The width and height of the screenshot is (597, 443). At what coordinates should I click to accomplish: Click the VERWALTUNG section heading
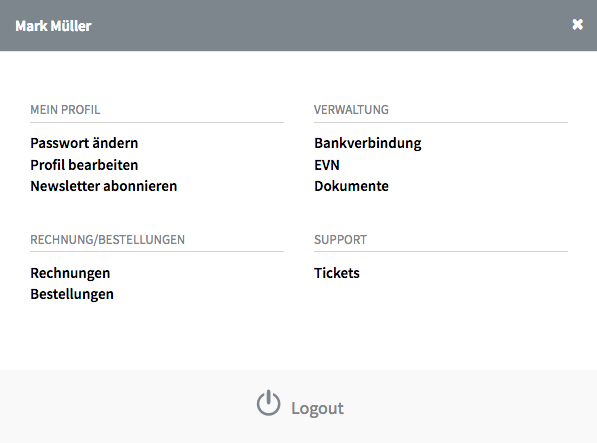351,110
